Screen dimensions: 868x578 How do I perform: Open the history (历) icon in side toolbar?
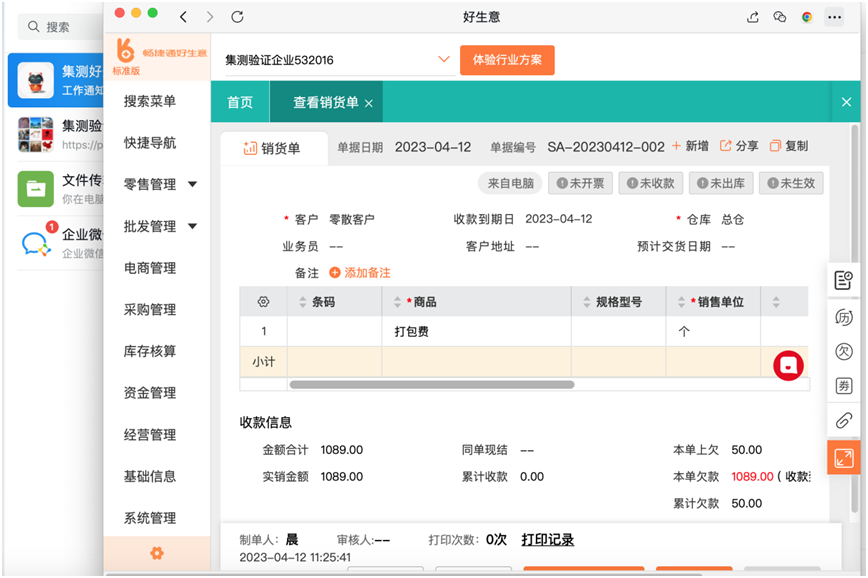(843, 317)
